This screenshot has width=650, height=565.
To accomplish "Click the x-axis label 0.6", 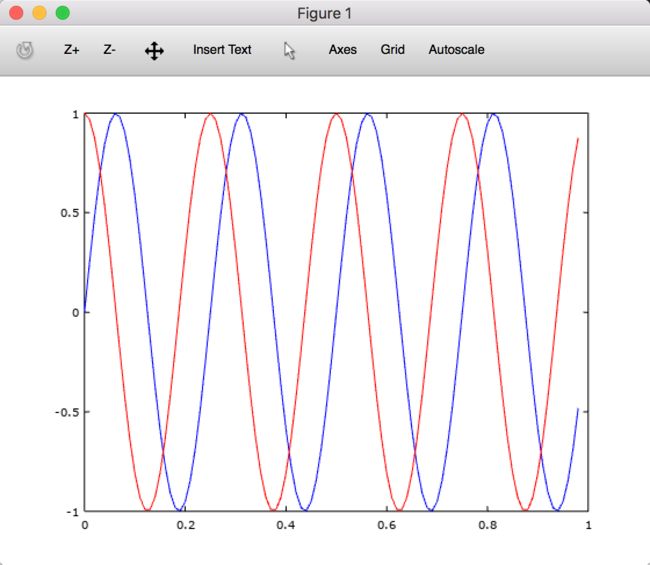I will point(387,525).
